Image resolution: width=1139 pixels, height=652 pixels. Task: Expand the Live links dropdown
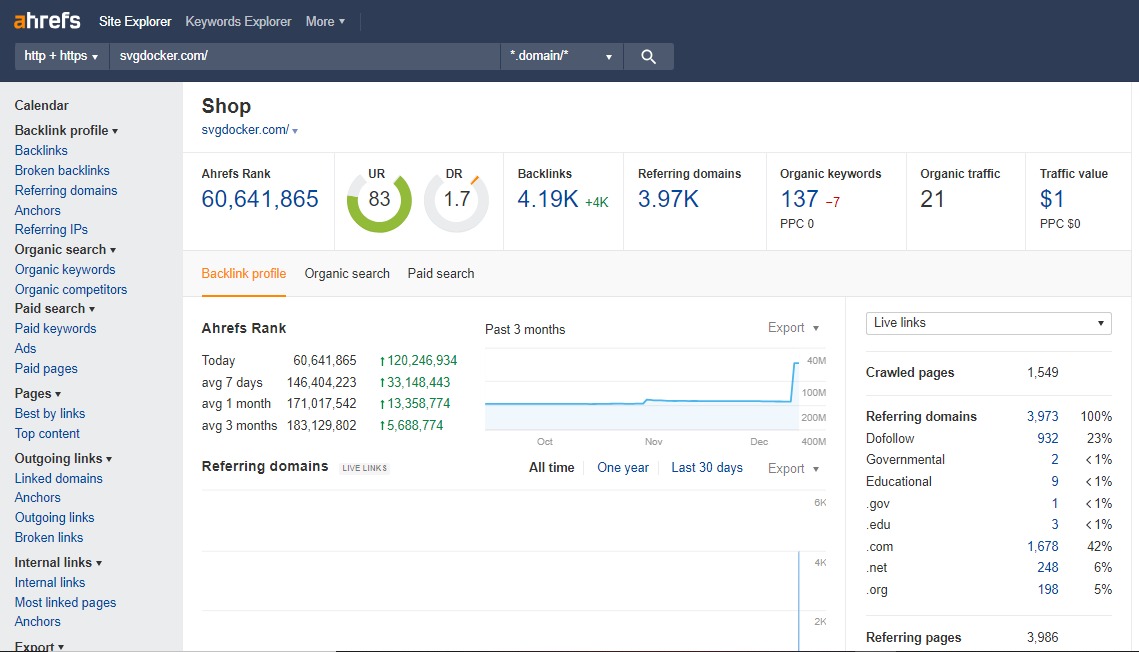[988, 323]
